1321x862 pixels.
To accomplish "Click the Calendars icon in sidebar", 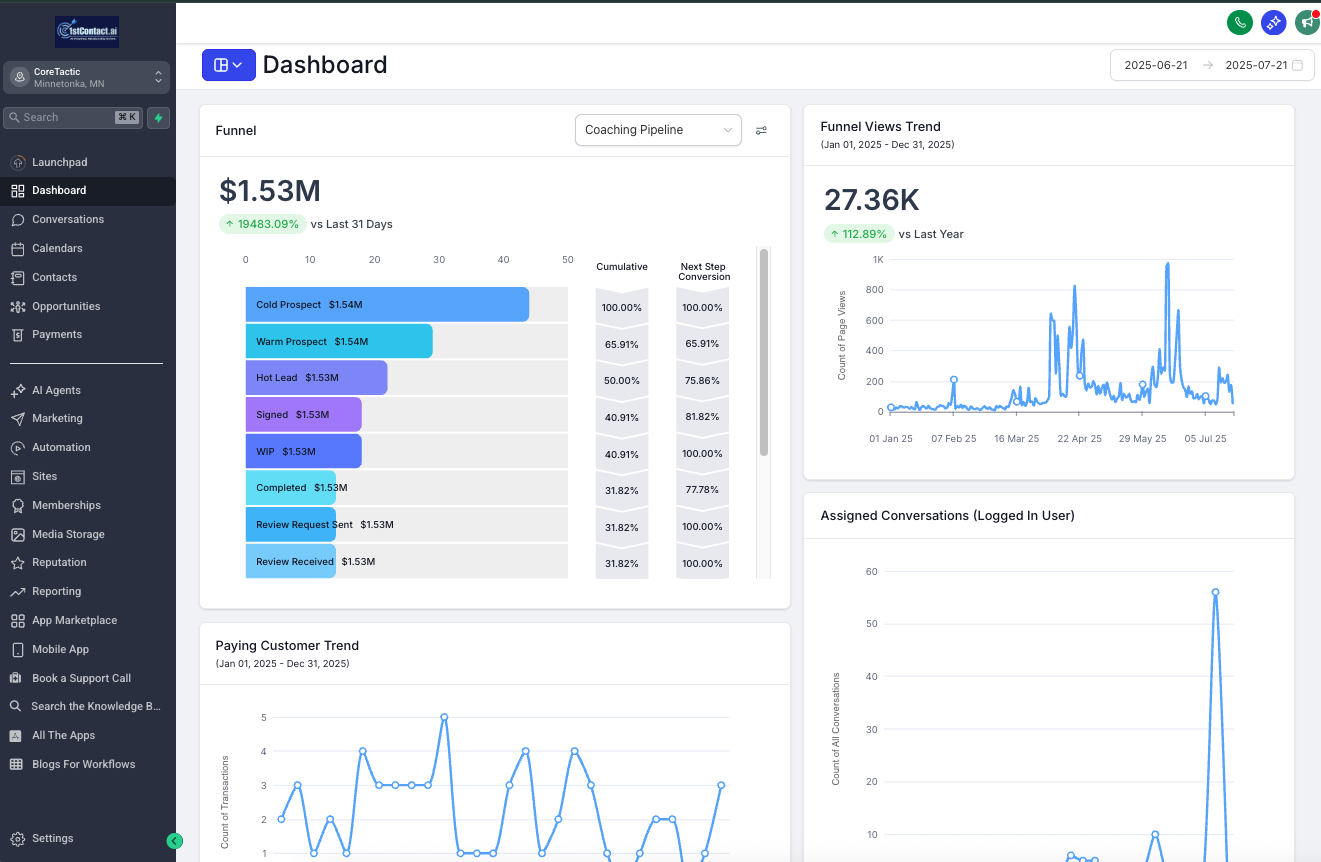I will pyautogui.click(x=17, y=248).
